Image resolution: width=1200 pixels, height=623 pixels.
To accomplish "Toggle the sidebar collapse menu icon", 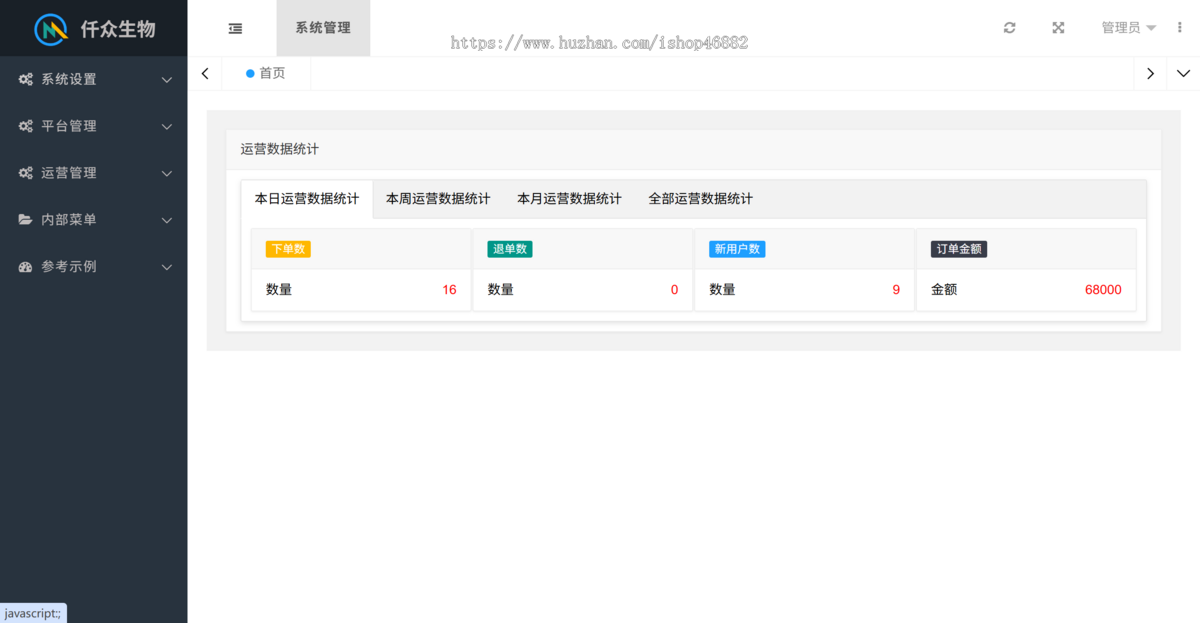I will (x=235, y=28).
